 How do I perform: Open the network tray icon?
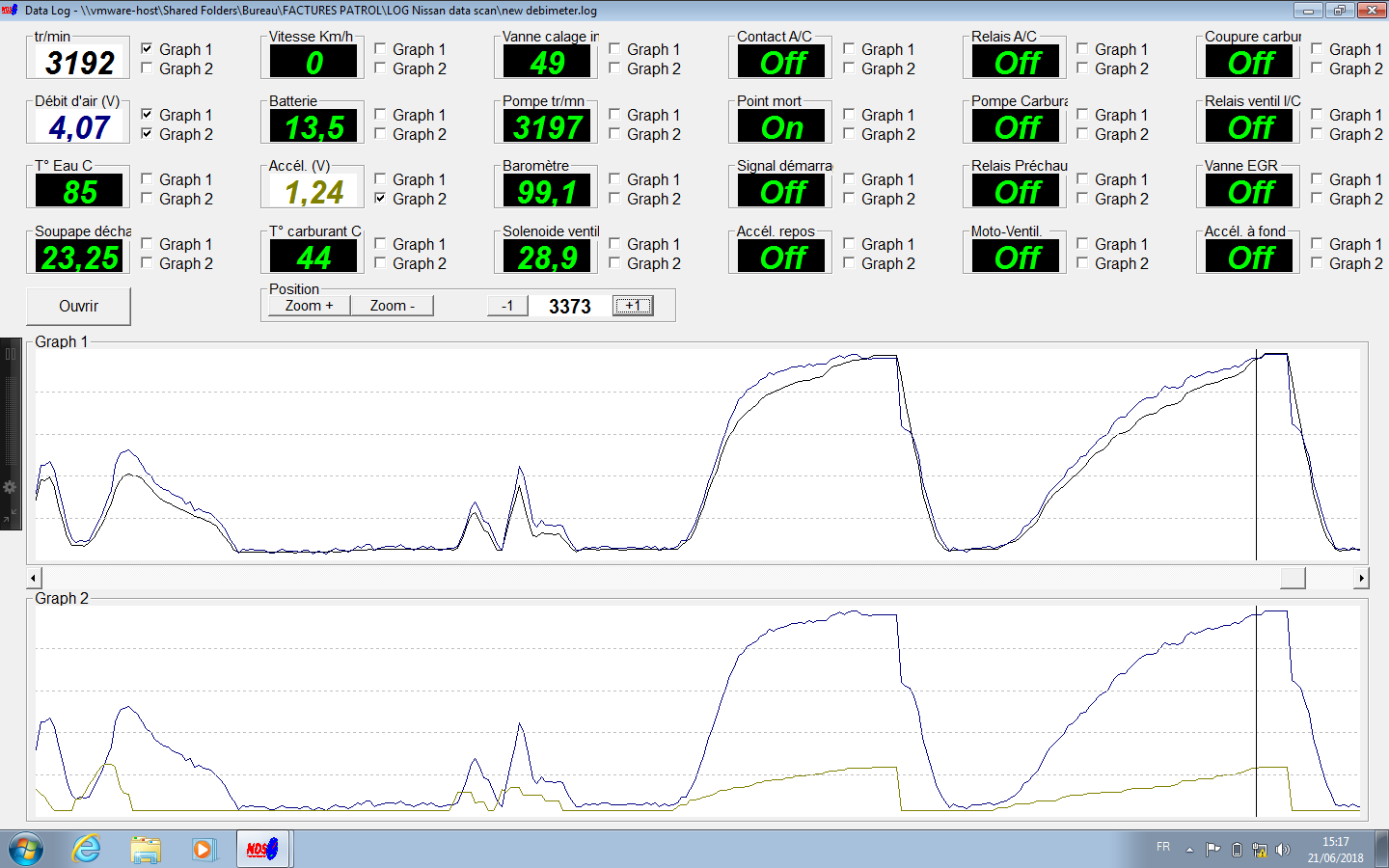point(1260,850)
